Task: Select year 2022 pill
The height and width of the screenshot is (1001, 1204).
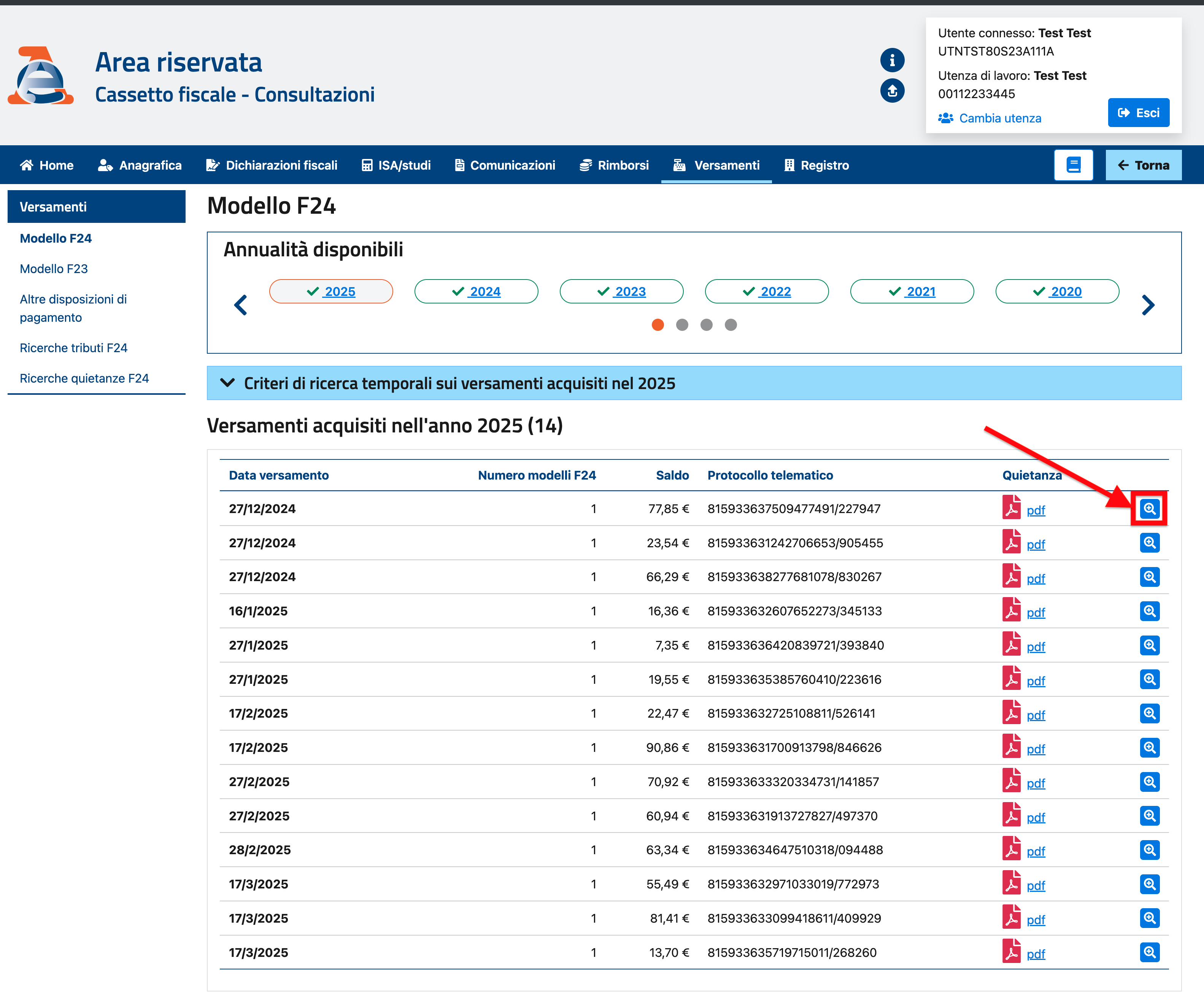Action: coord(767,291)
